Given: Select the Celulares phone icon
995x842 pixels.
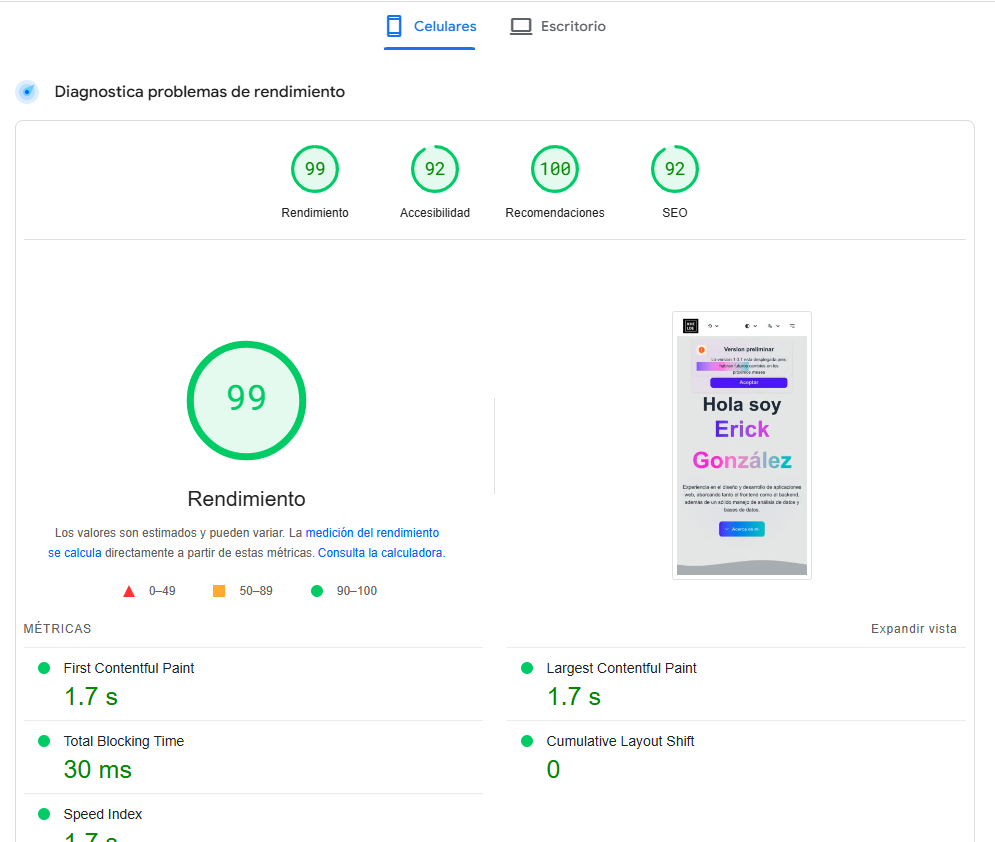Looking at the screenshot, I should (395, 25).
